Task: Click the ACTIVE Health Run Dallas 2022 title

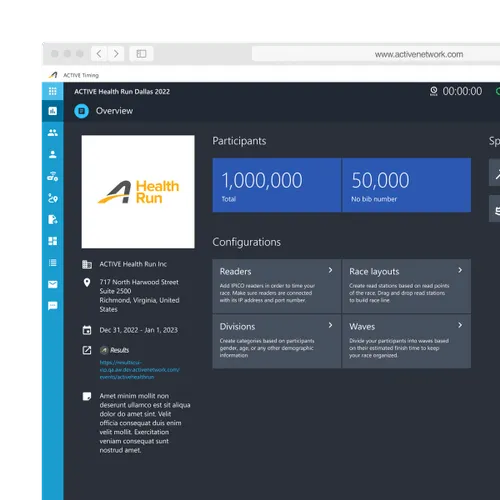Action: [122, 92]
